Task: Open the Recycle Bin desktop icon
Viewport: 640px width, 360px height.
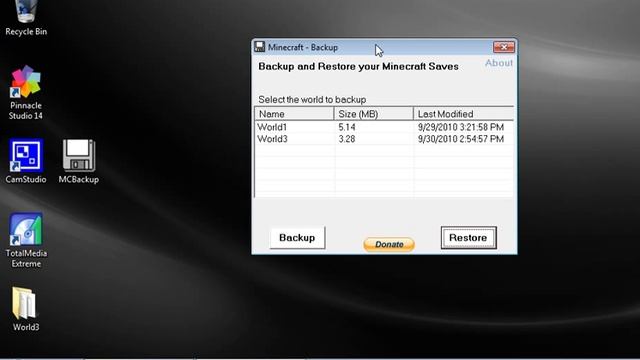Action: click(26, 18)
